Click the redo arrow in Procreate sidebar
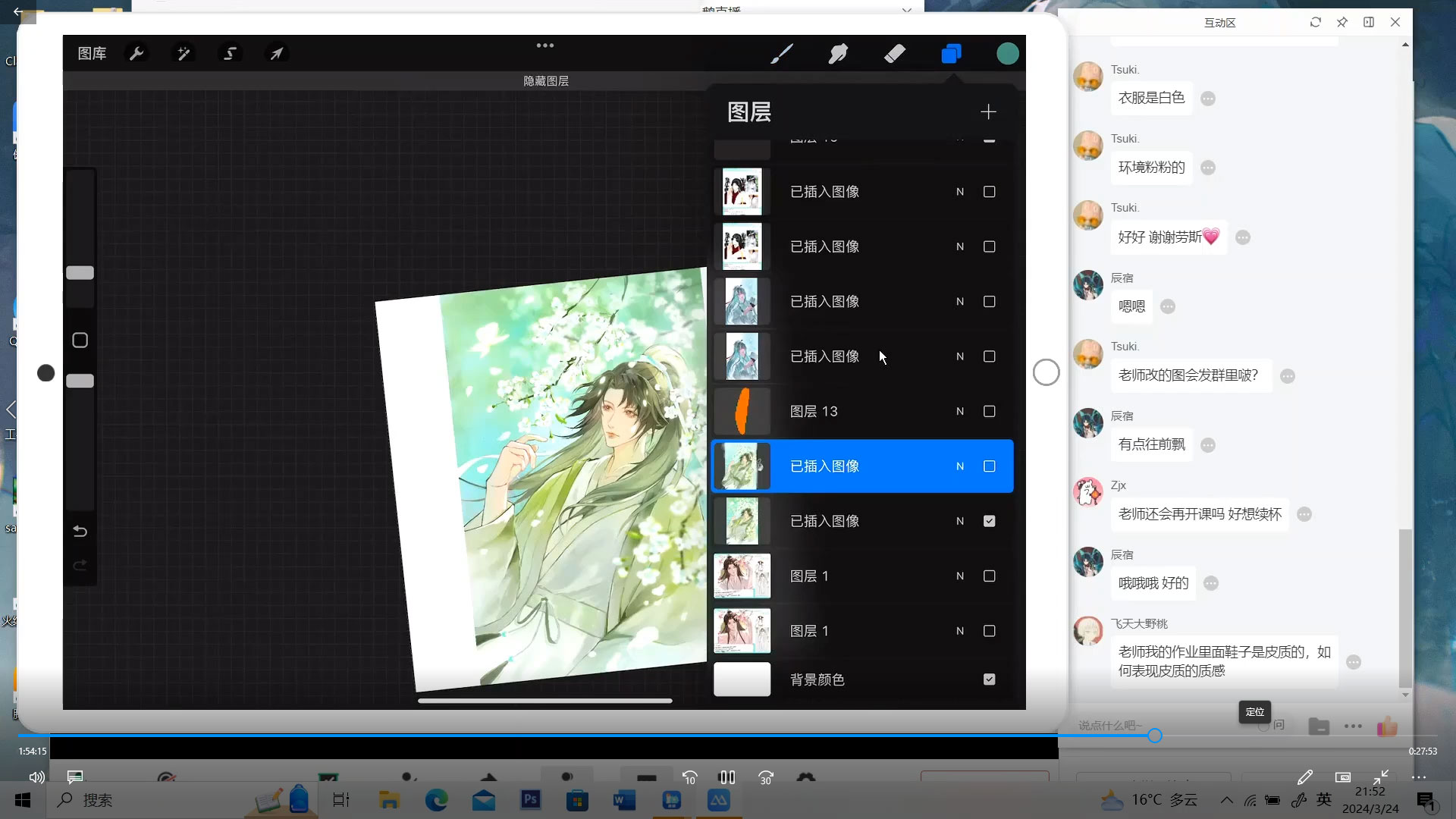Viewport: 1456px width, 819px height. click(x=80, y=566)
